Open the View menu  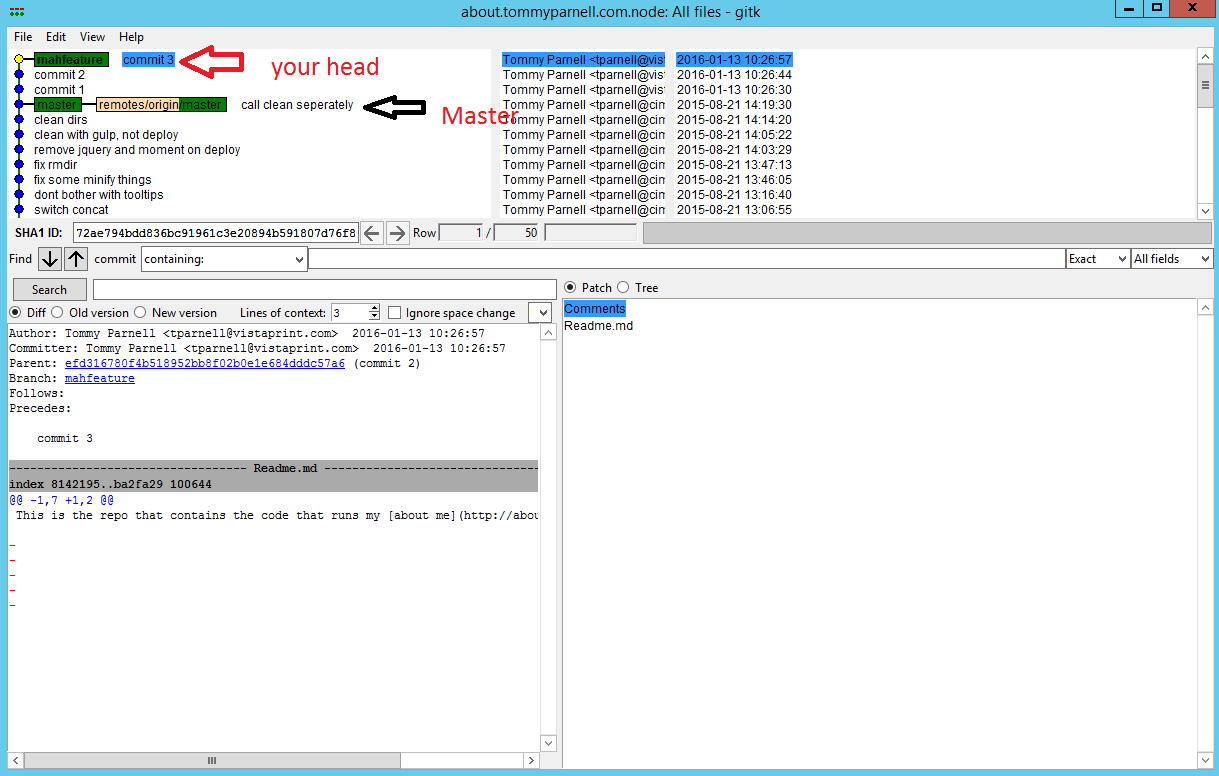92,37
